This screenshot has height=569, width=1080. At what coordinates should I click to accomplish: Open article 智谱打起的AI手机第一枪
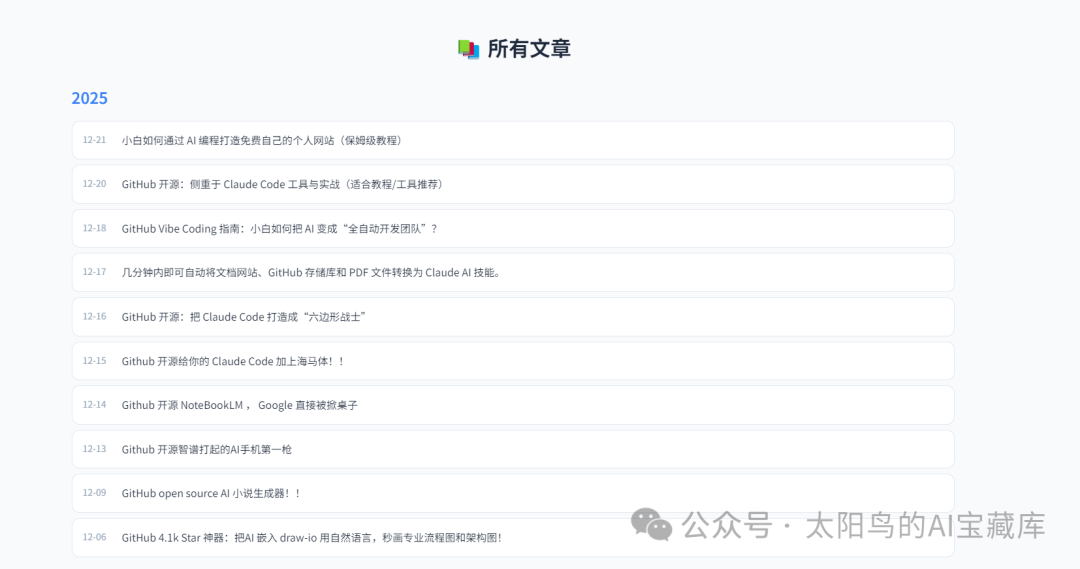click(x=513, y=449)
